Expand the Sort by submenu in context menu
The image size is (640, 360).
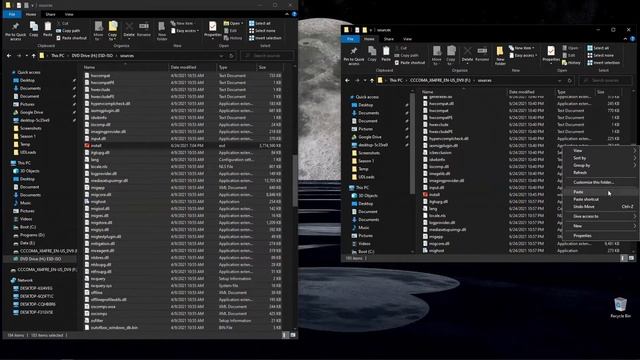[601, 158]
